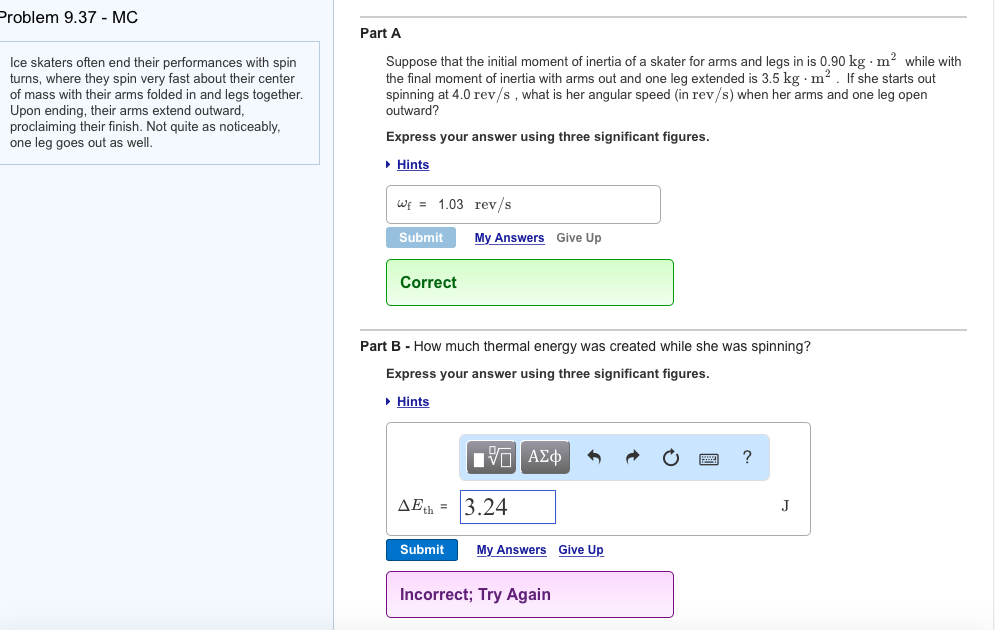
Task: Click the undo arrow in the equation toolbar
Action: [594, 457]
